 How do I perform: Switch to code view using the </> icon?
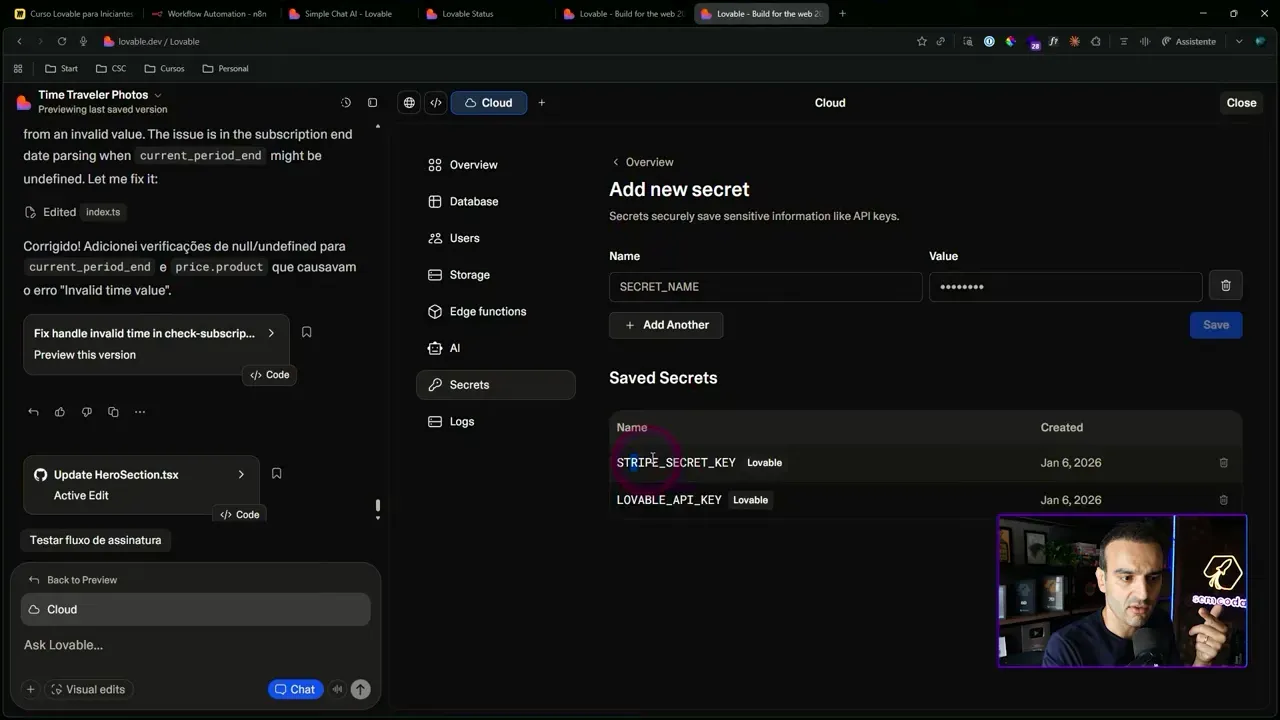click(435, 102)
